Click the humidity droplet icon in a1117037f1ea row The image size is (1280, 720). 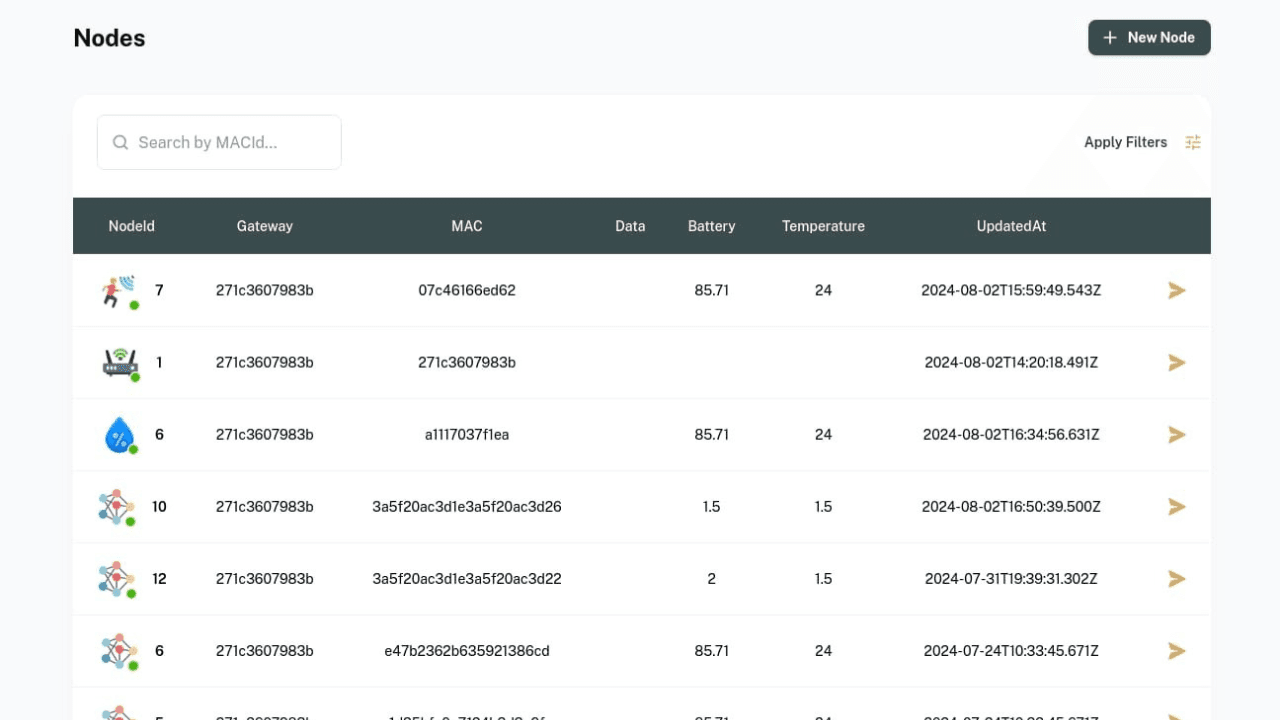119,435
